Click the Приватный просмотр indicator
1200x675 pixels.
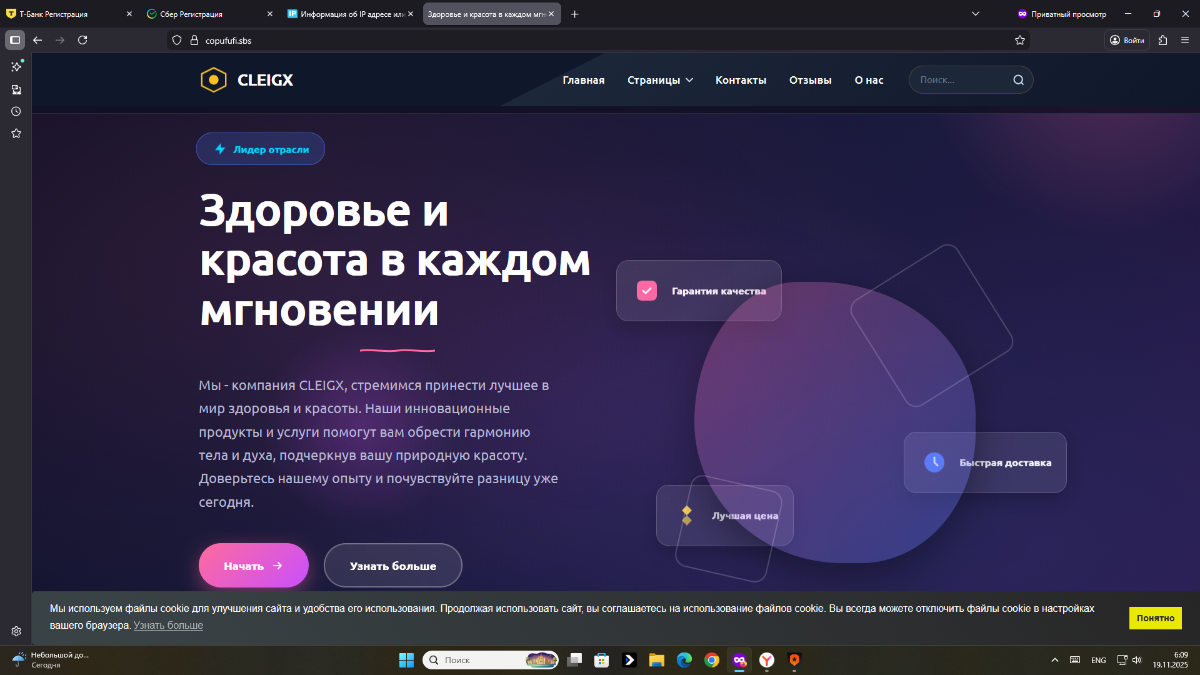[1062, 14]
